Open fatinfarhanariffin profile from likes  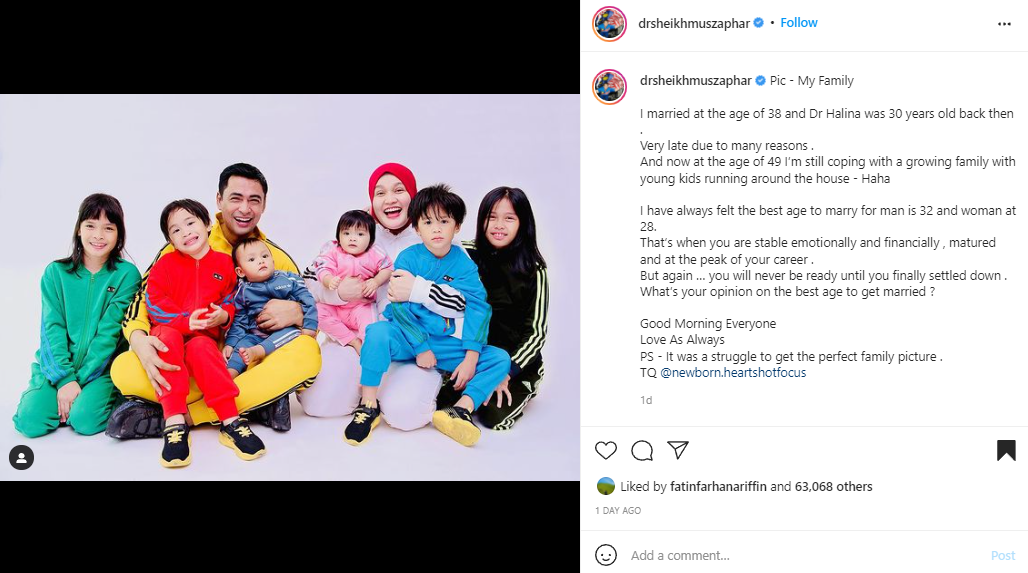click(718, 486)
